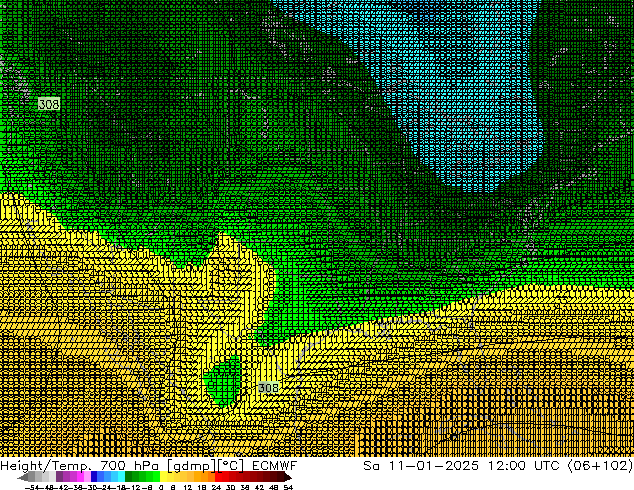Click the legend value 54
This screenshot has width=634, height=490.
[x=288, y=487]
